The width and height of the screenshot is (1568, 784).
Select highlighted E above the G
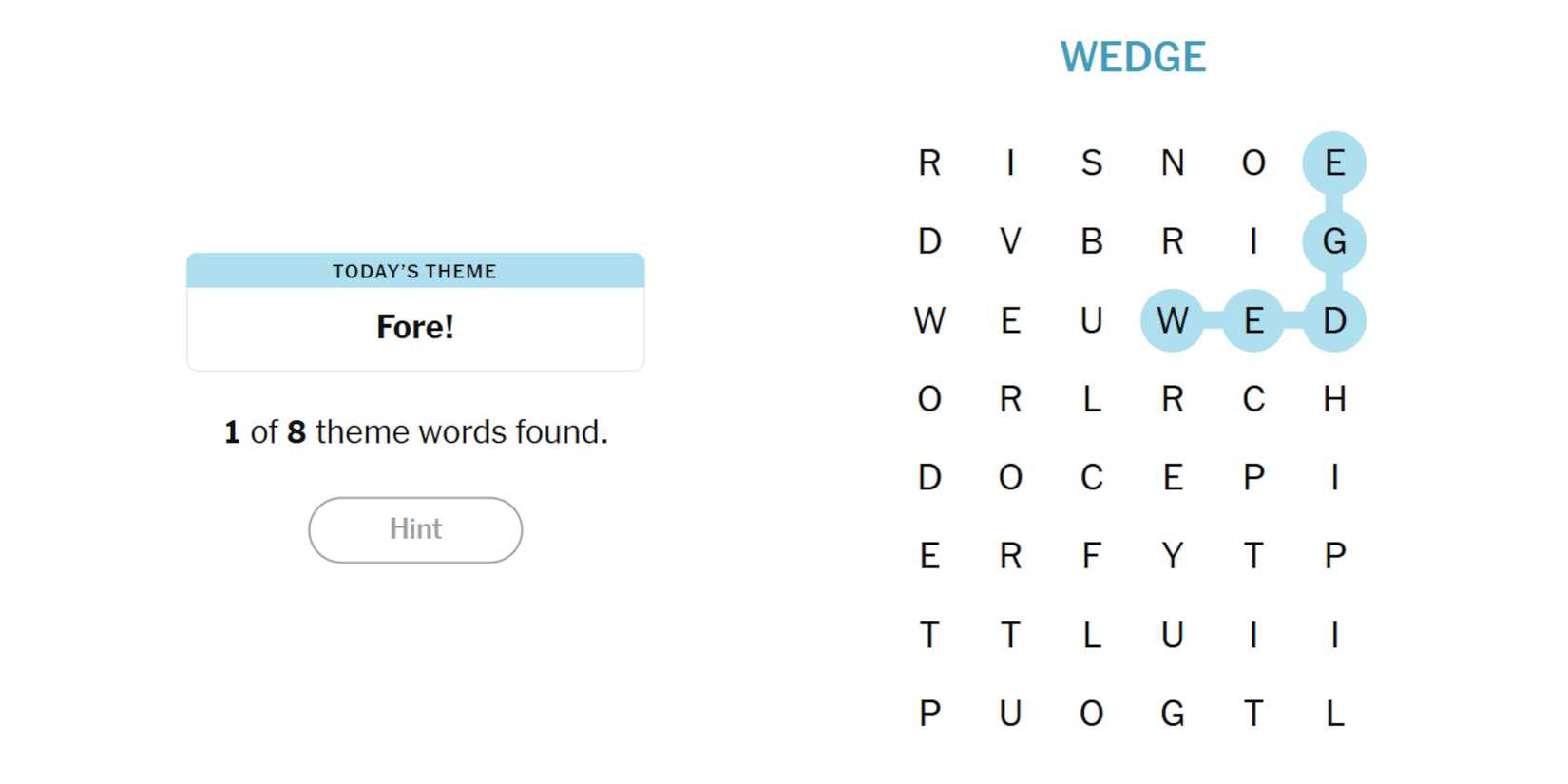pyautogui.click(x=1334, y=163)
